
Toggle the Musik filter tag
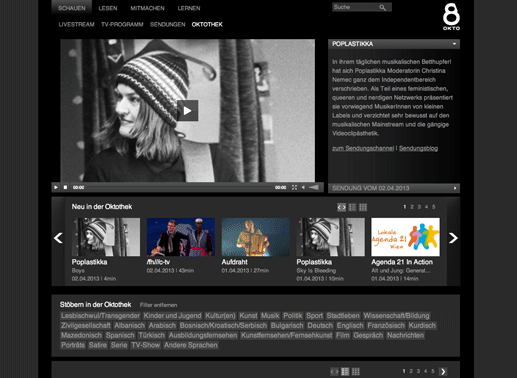[x=270, y=316]
